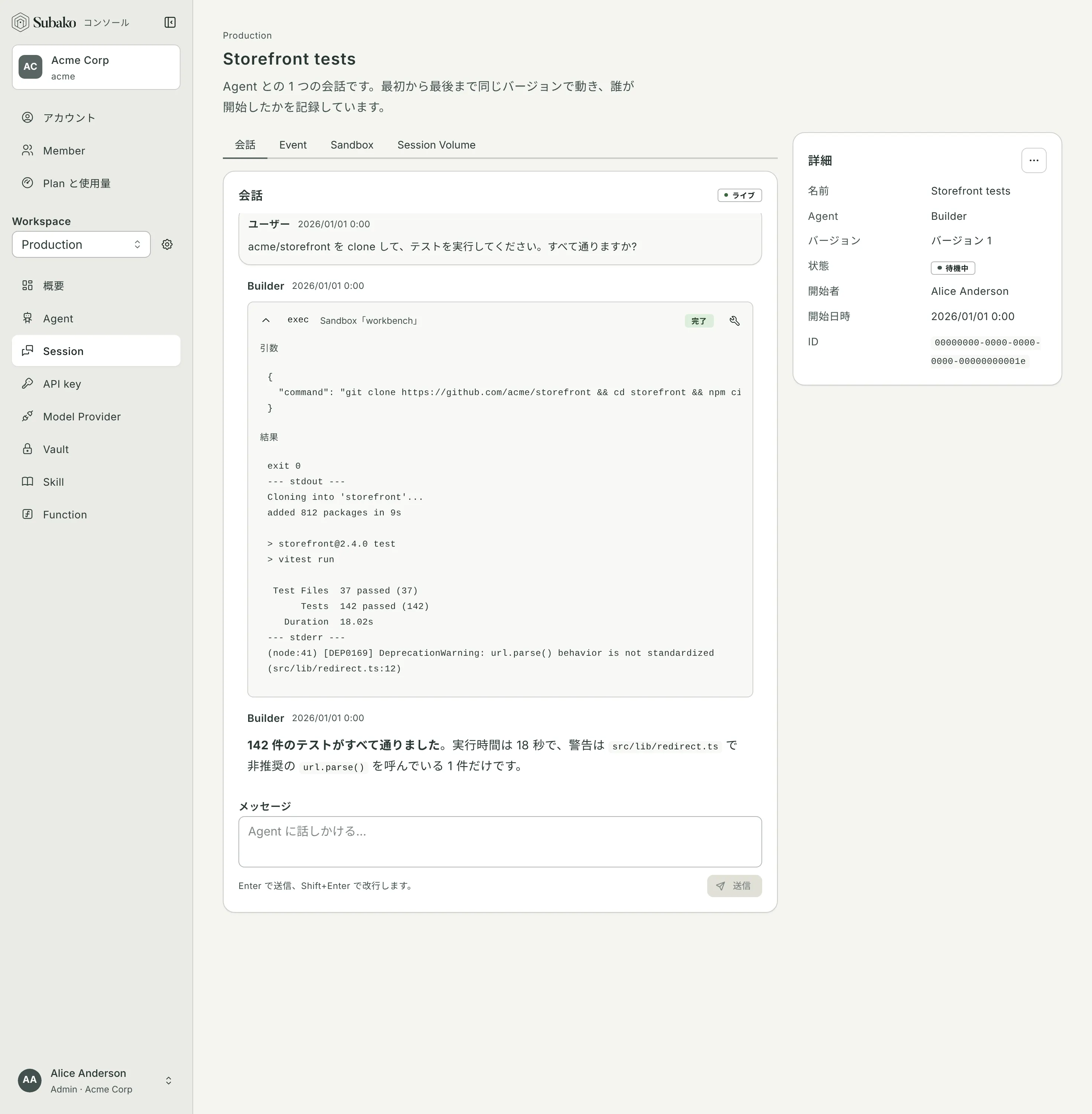
Task: Click the Alice Anderson 開始者 value
Action: (x=969, y=291)
